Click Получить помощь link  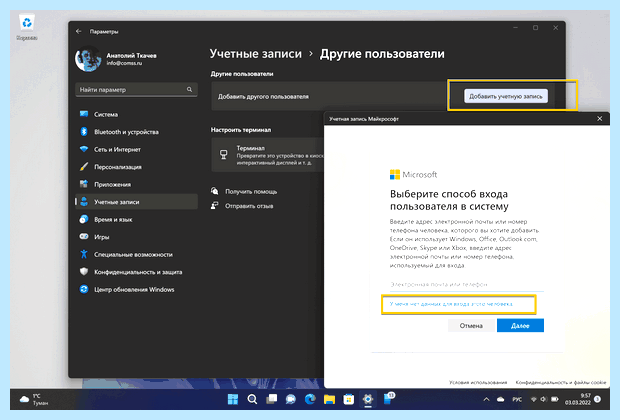tap(251, 191)
